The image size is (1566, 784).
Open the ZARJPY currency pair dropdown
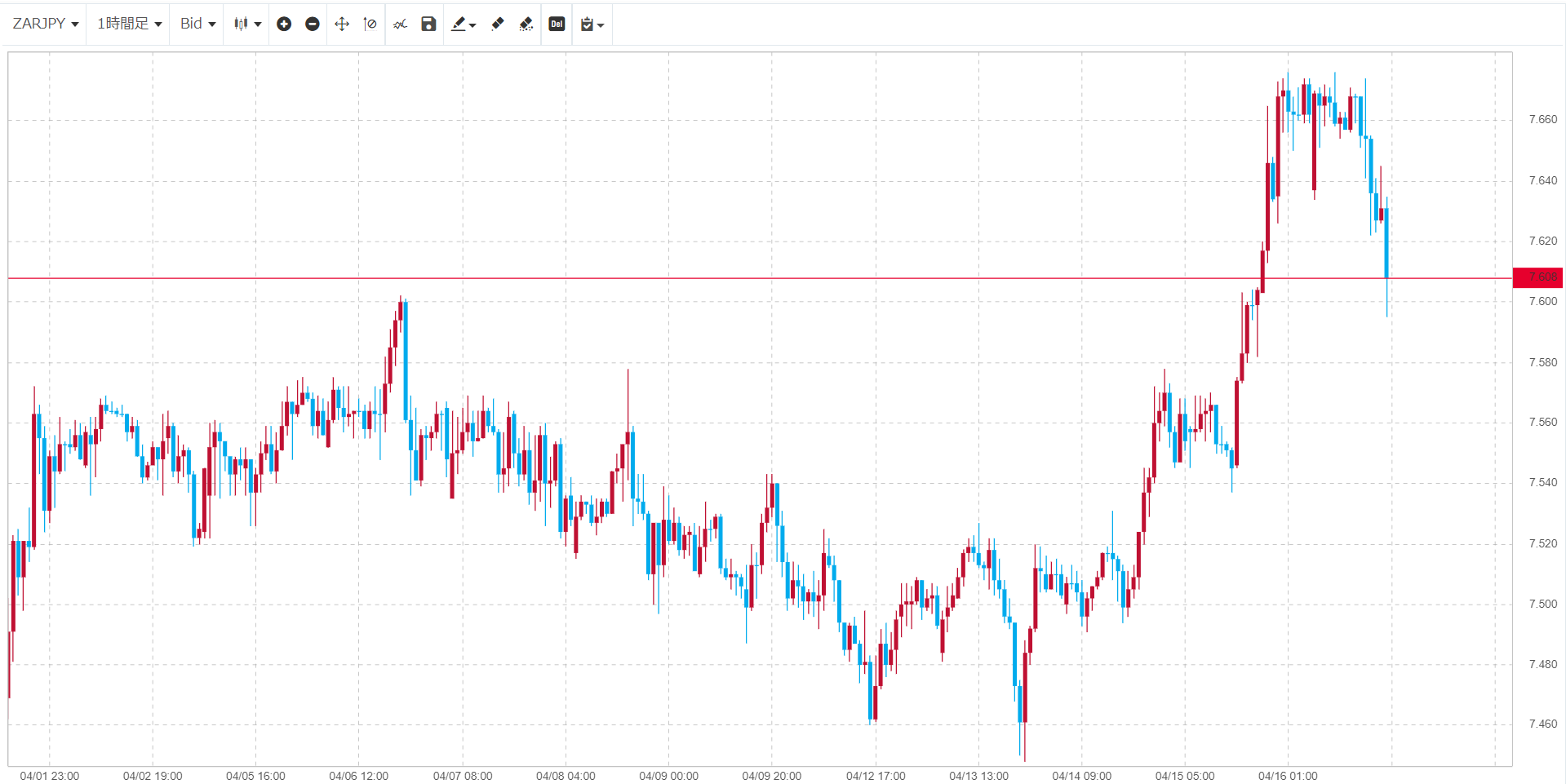(46, 24)
